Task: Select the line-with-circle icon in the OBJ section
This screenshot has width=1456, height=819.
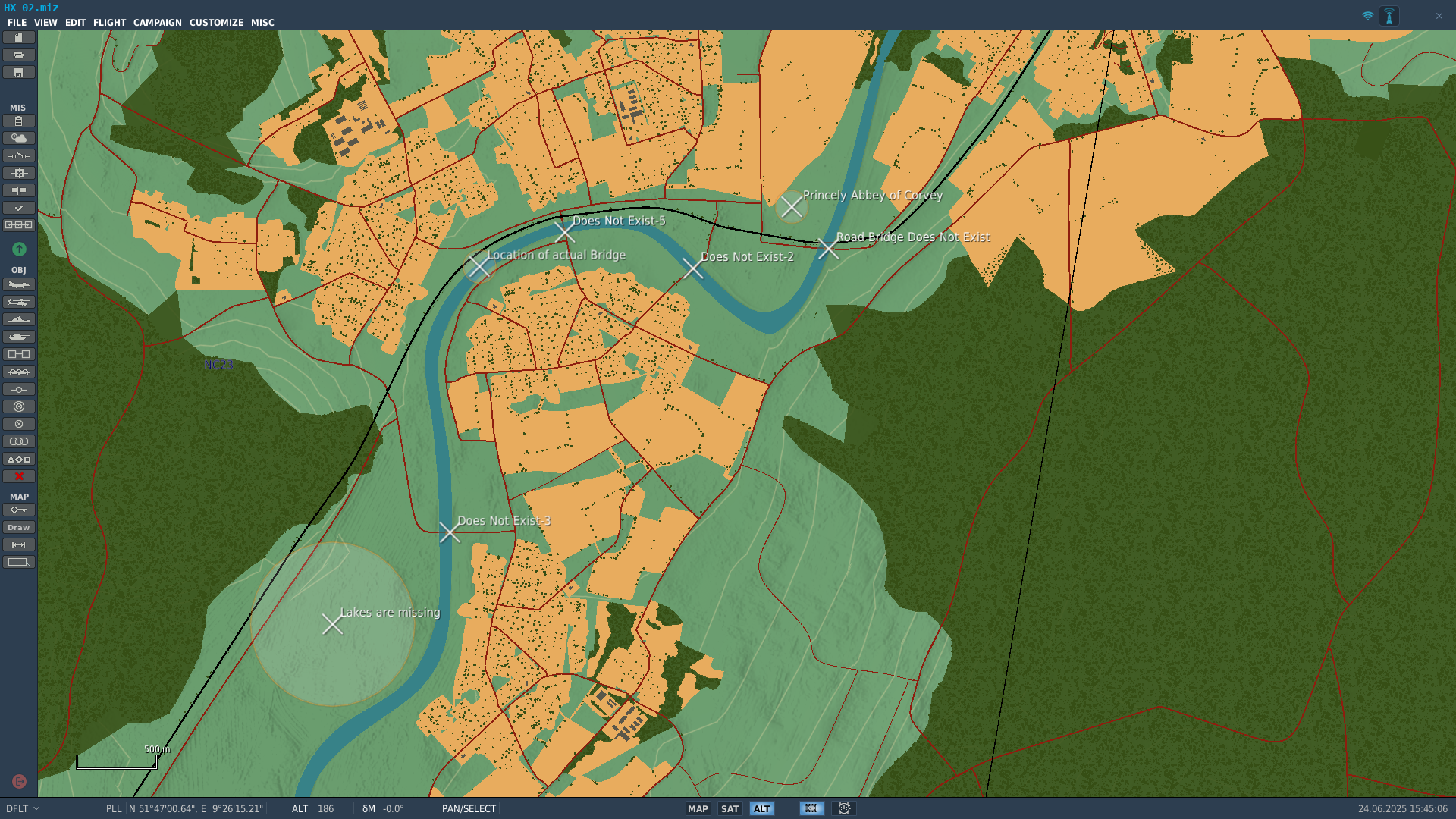Action: coord(19,389)
